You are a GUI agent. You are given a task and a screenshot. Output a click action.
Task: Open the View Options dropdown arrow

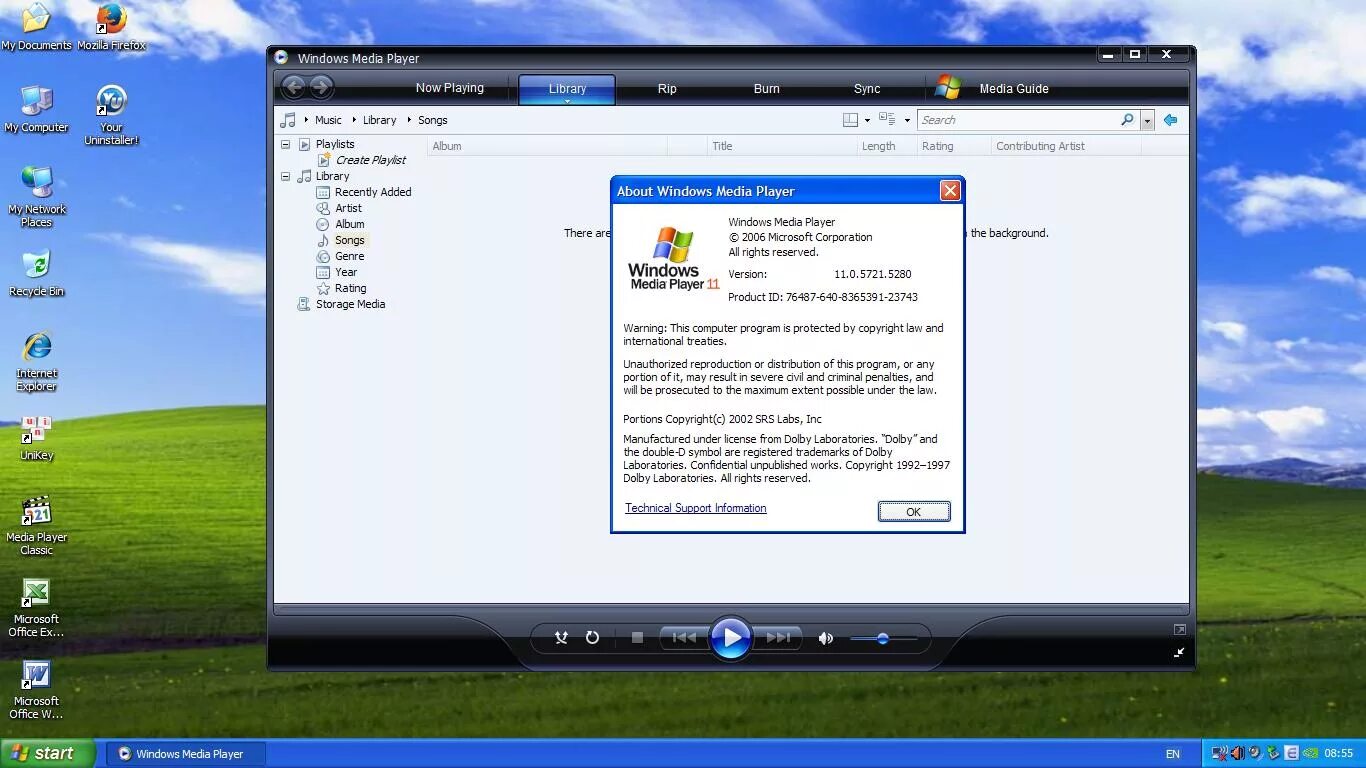pyautogui.click(x=907, y=120)
